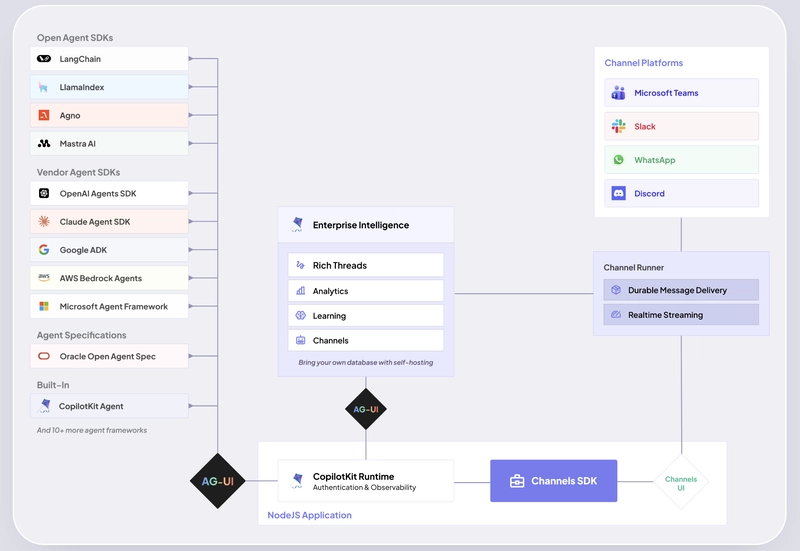Select the Google ADK label
This screenshot has width=800, height=551.
(x=83, y=250)
